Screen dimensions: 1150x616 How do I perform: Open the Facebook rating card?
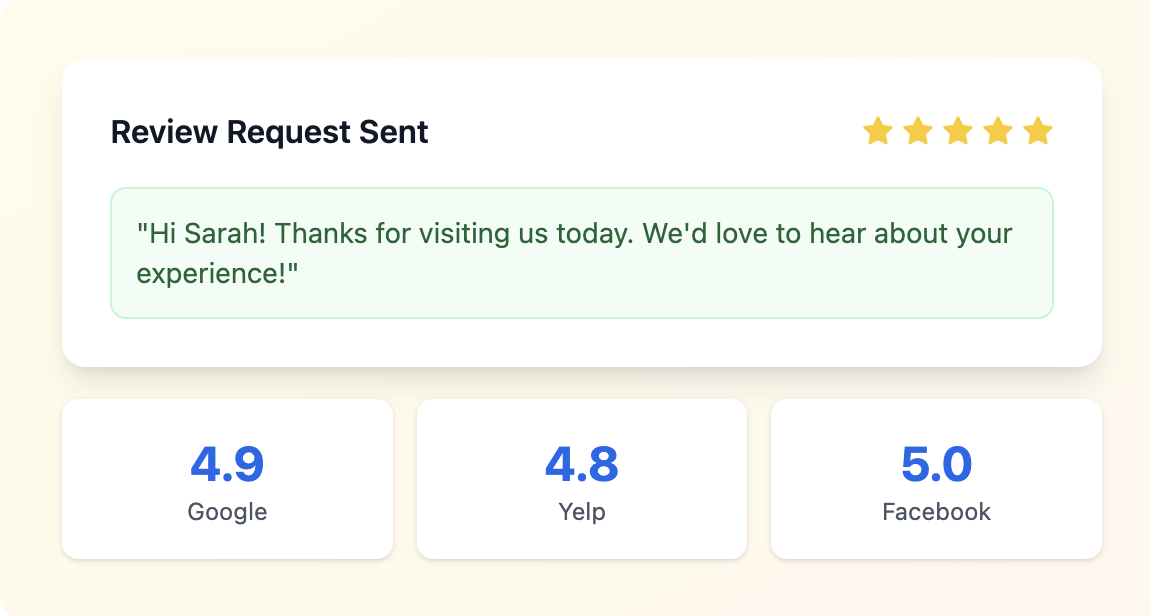(x=936, y=479)
